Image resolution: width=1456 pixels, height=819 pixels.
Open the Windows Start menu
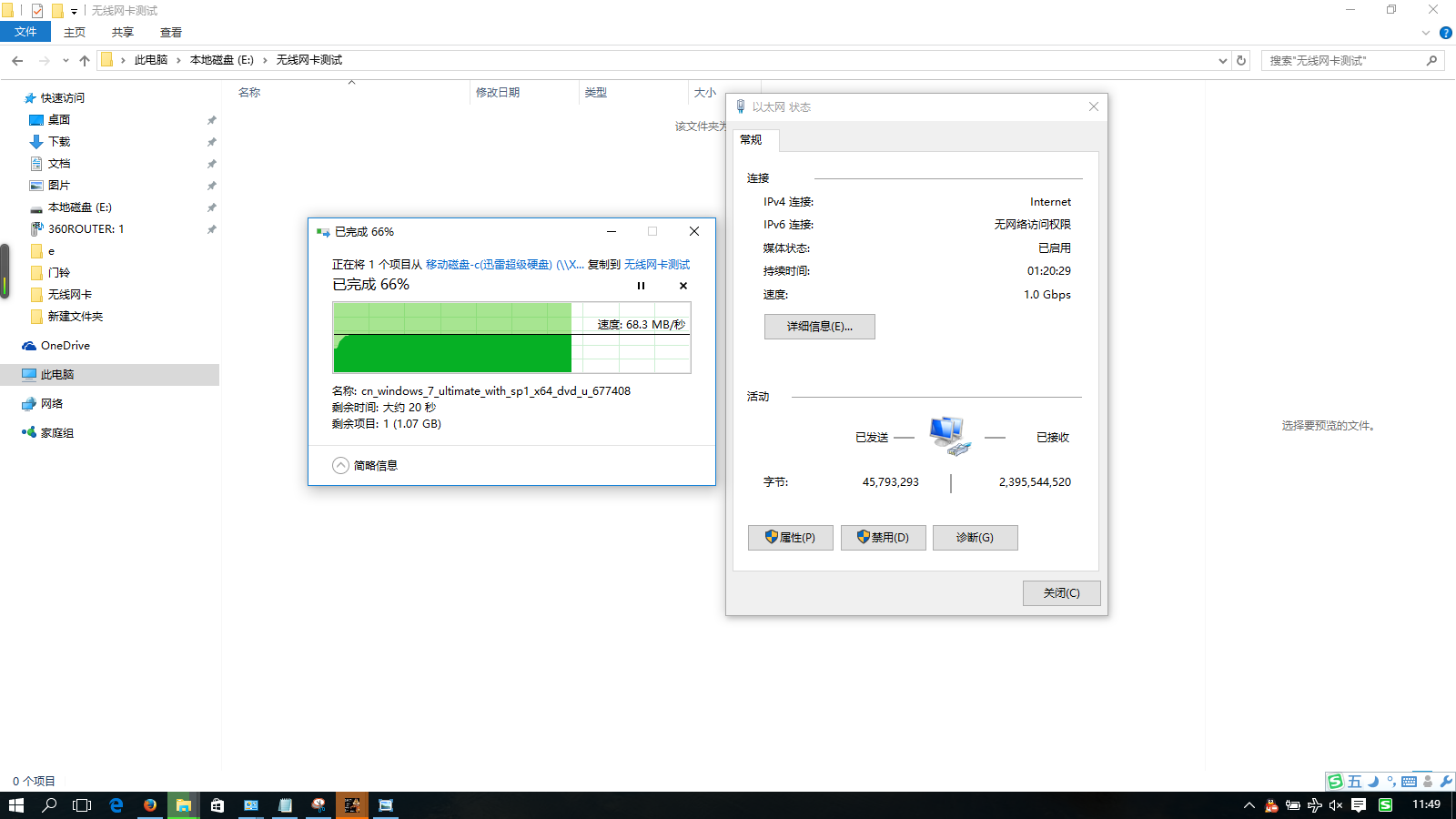click(x=15, y=805)
